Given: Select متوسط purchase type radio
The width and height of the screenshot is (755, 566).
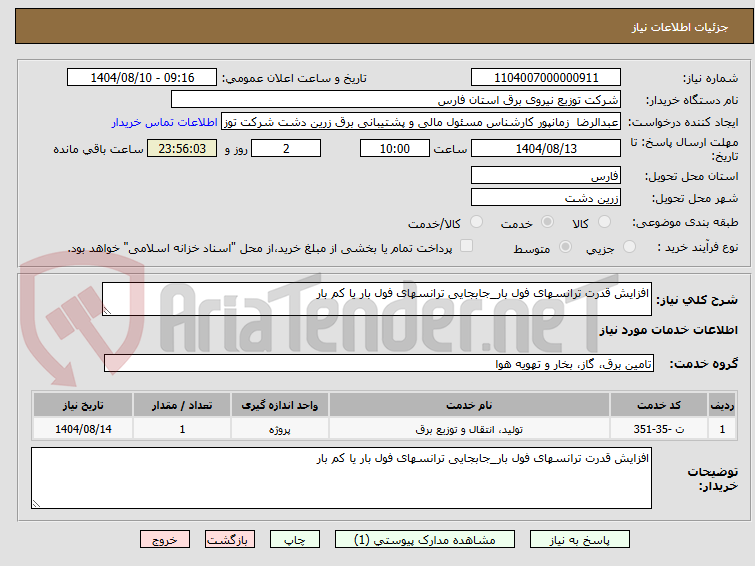Looking at the screenshot, I should [566, 247].
